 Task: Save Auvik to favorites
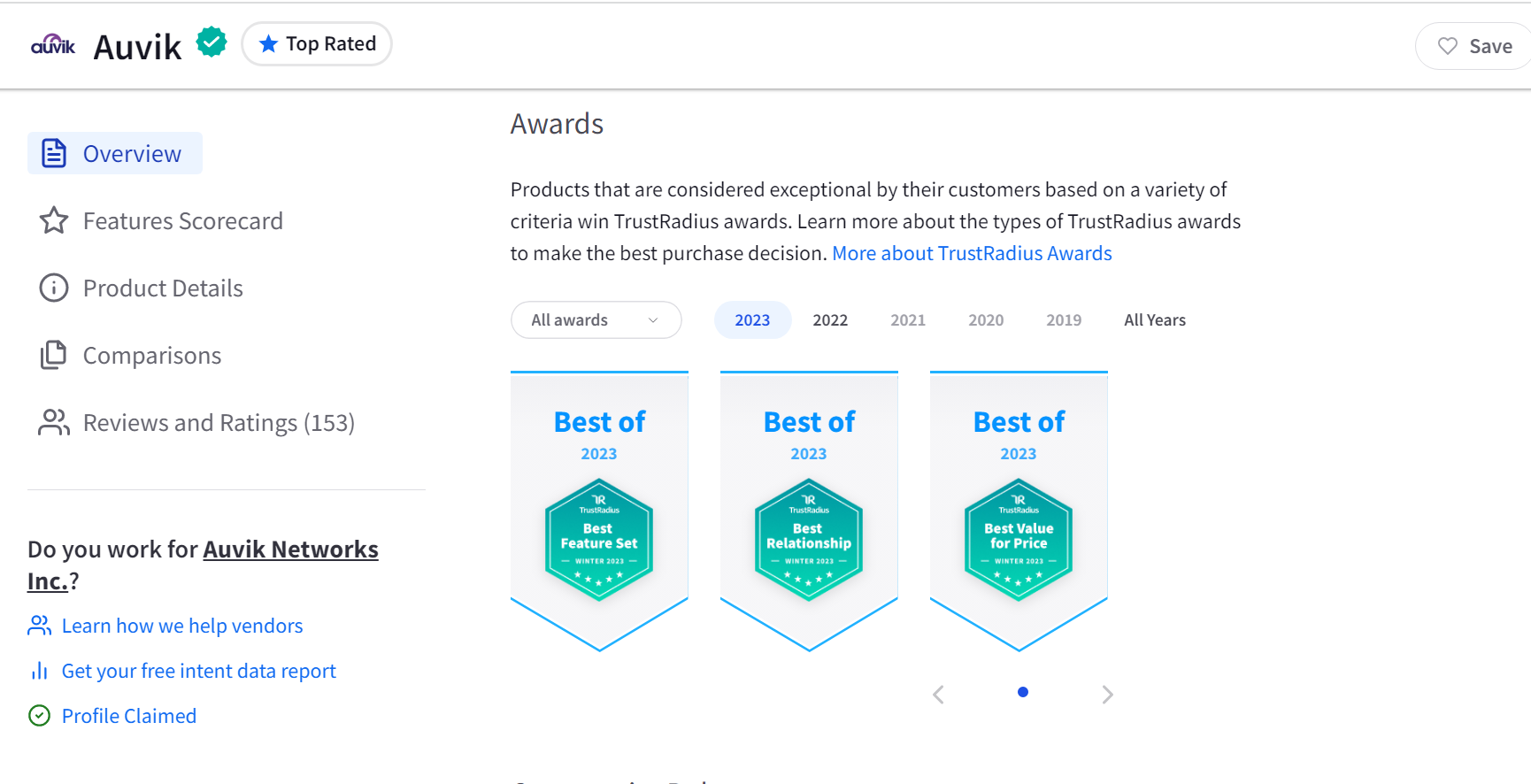click(x=1472, y=46)
